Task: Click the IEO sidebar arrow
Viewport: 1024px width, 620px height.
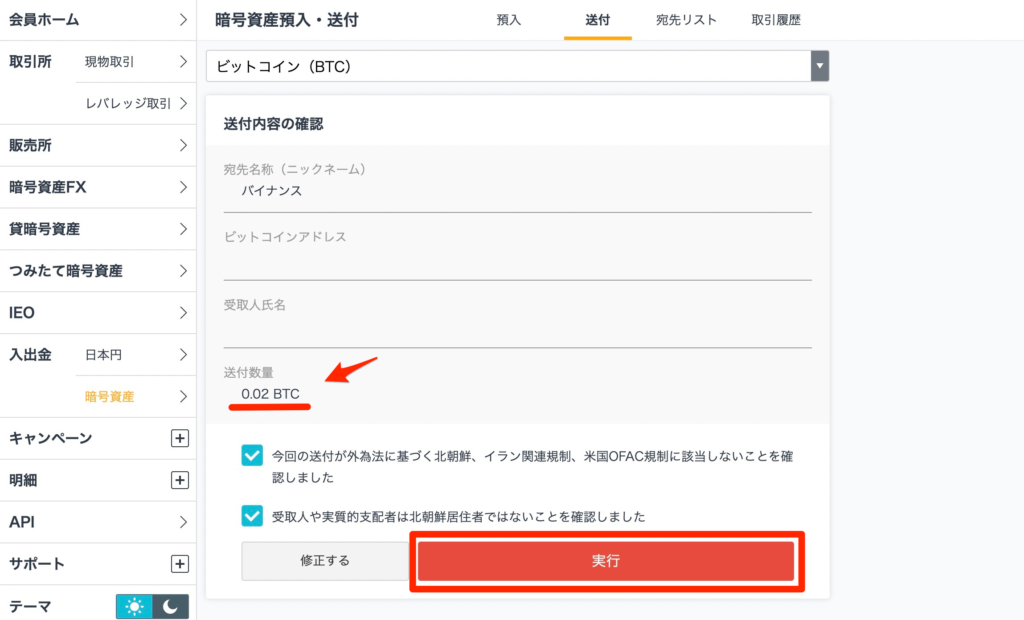Action: 183,312
